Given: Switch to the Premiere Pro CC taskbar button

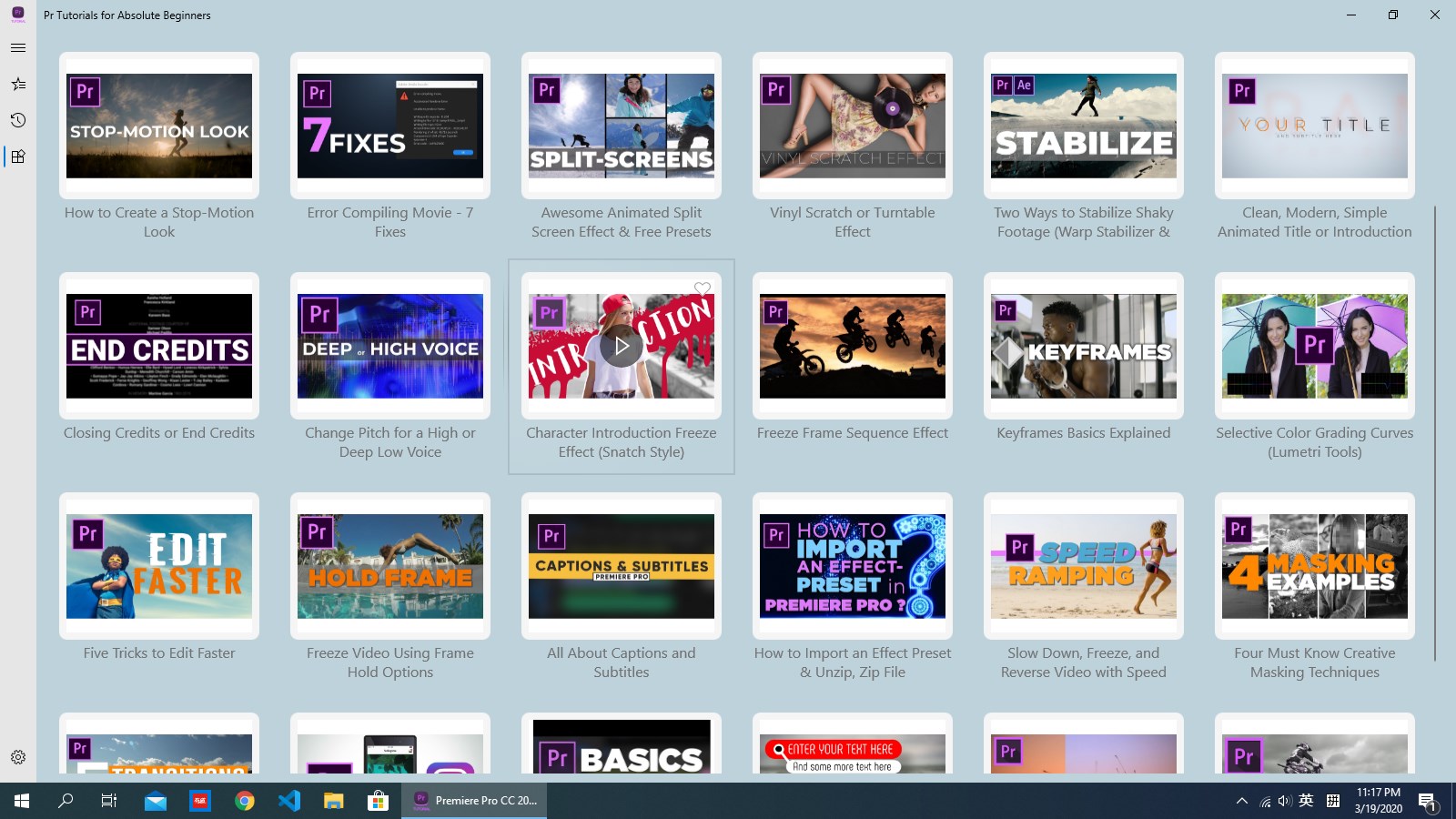Looking at the screenshot, I should click(474, 801).
